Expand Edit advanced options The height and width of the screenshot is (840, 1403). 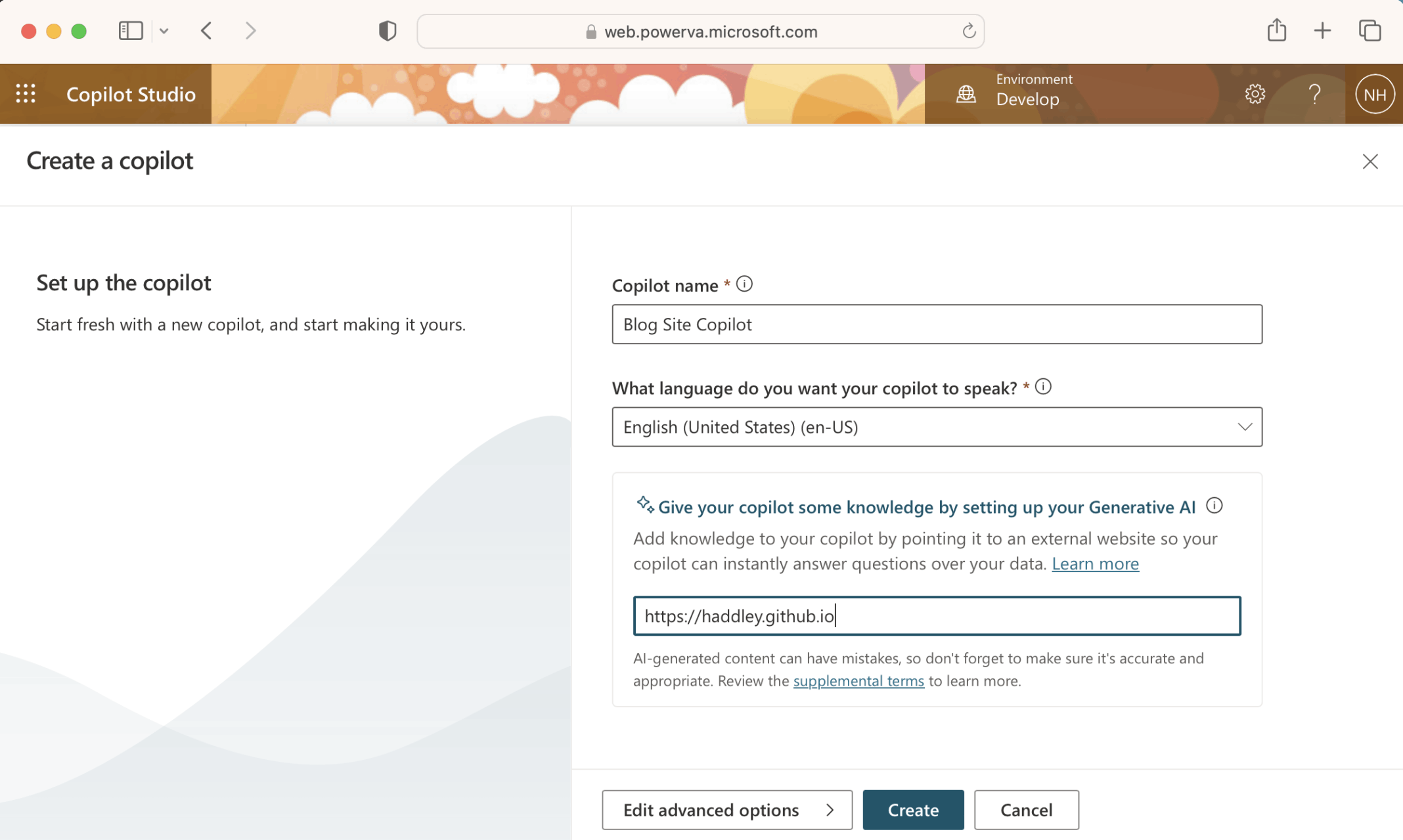tap(726, 810)
